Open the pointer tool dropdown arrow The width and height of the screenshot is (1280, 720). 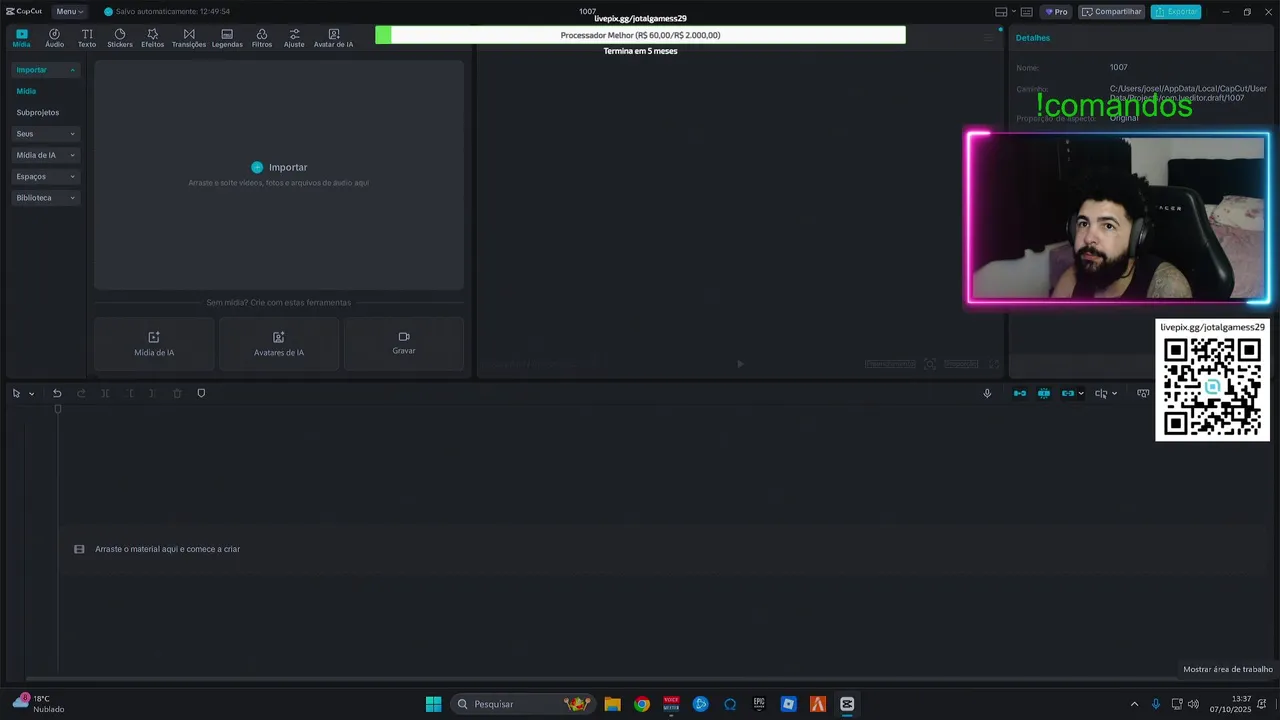coord(31,394)
